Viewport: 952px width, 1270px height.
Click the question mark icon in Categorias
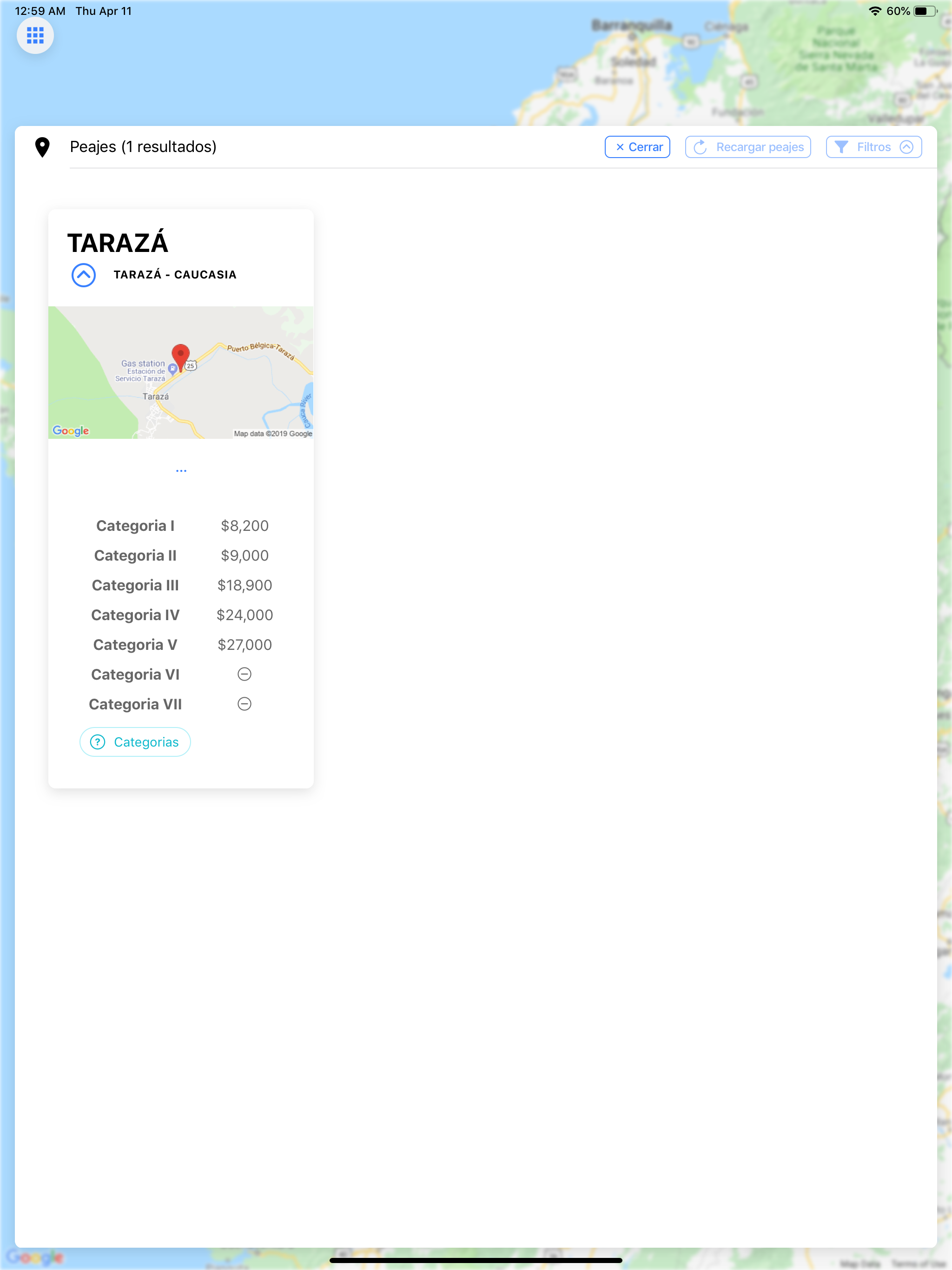pyautogui.click(x=98, y=742)
